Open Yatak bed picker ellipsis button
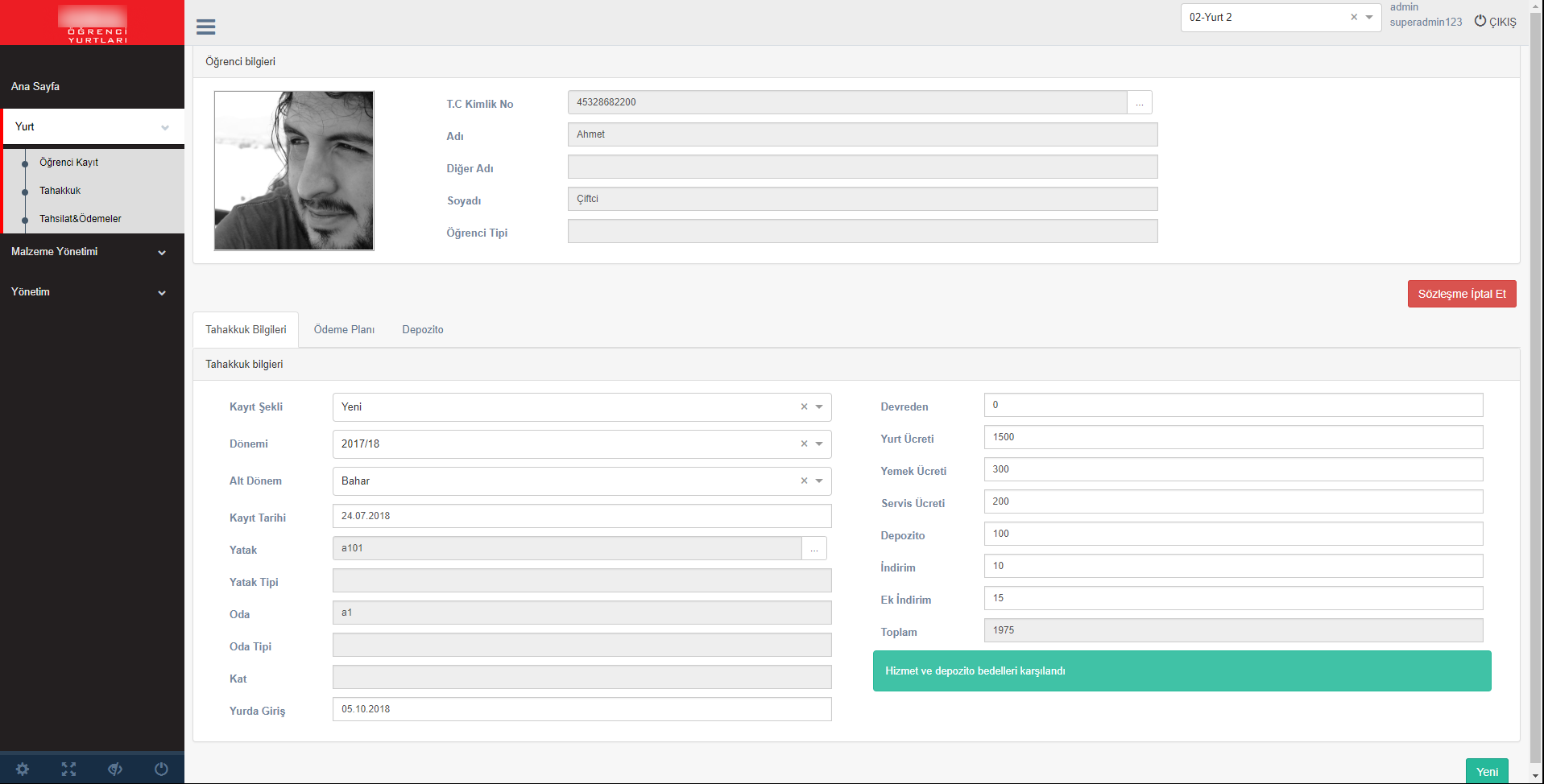The width and height of the screenshot is (1544, 784). tap(813, 548)
